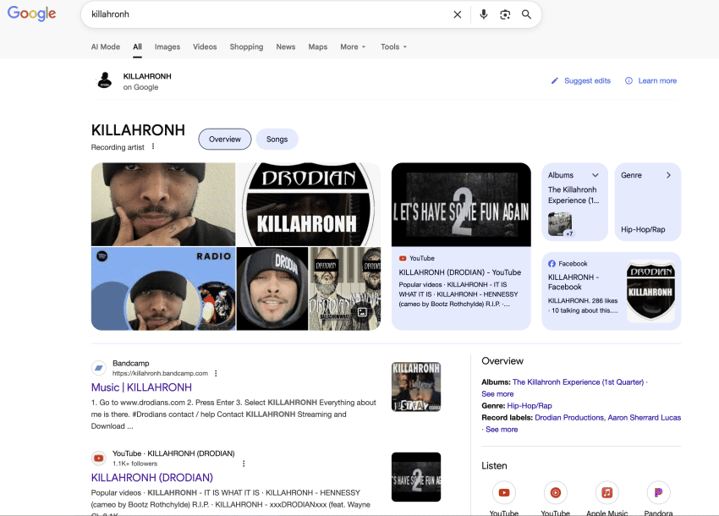This screenshot has width=719, height=516.
Task: Open KILLAHRONH (DRODIAN) YouTube result title
Action: tap(152, 477)
